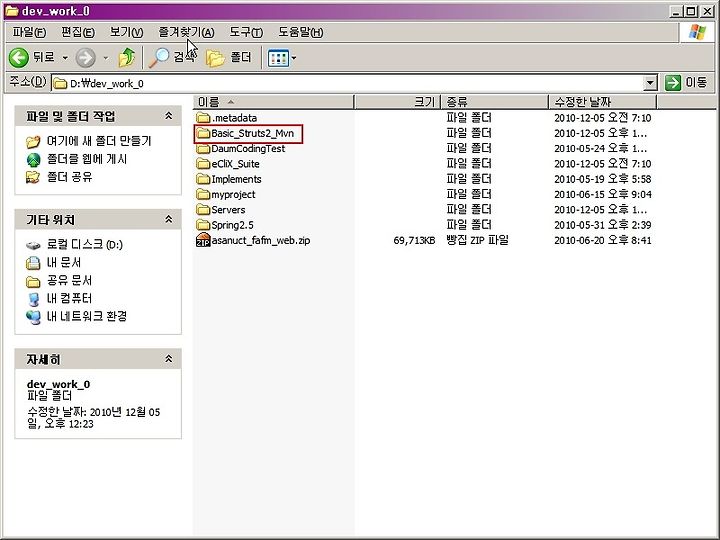The height and width of the screenshot is (540, 720).
Task: Click 폴더 공유 link
Action: 70,177
